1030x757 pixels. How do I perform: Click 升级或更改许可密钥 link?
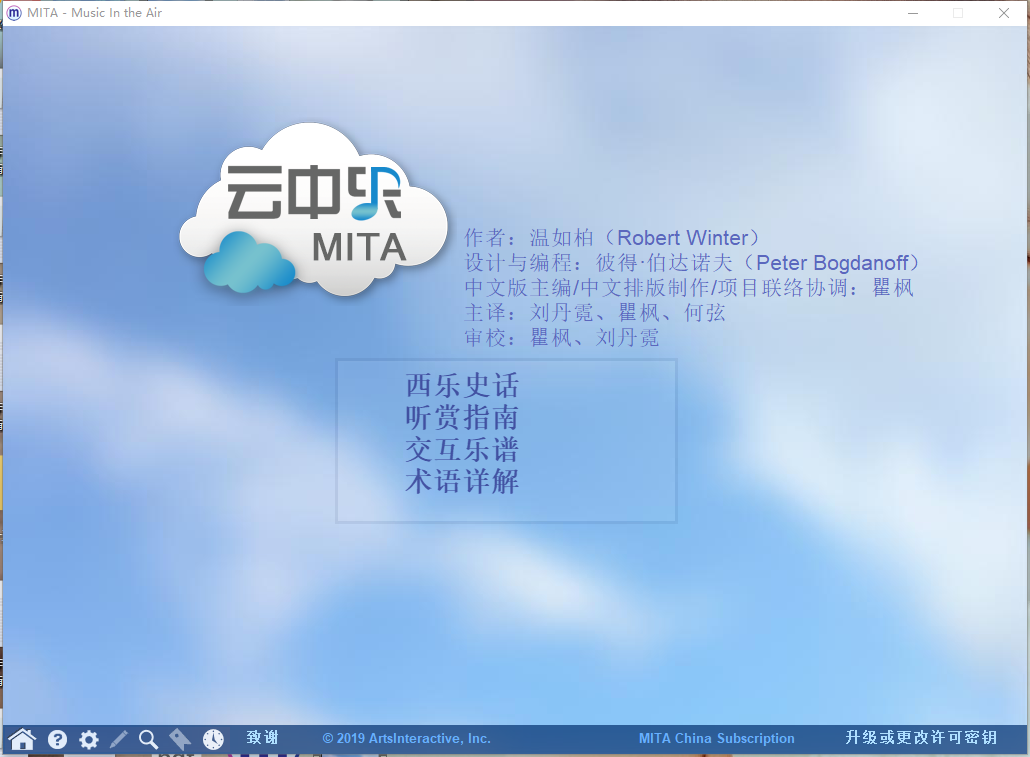click(x=921, y=738)
